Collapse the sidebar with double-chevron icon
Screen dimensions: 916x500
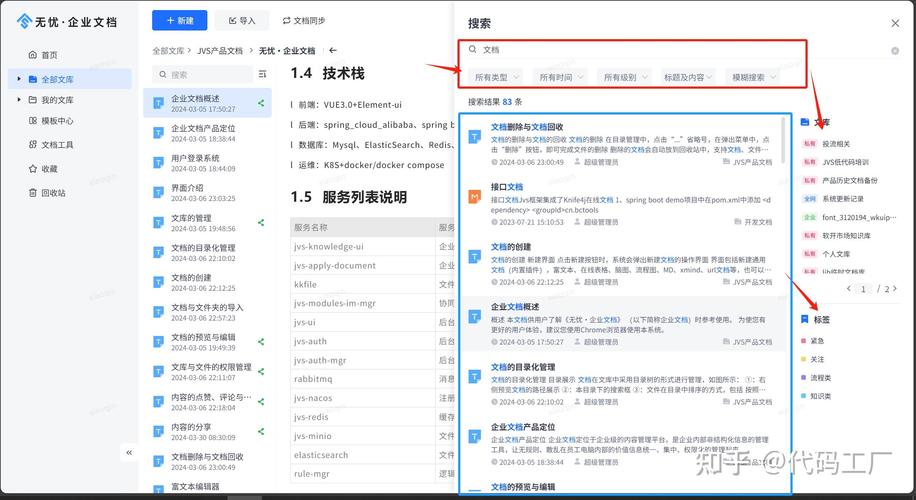coord(129,453)
